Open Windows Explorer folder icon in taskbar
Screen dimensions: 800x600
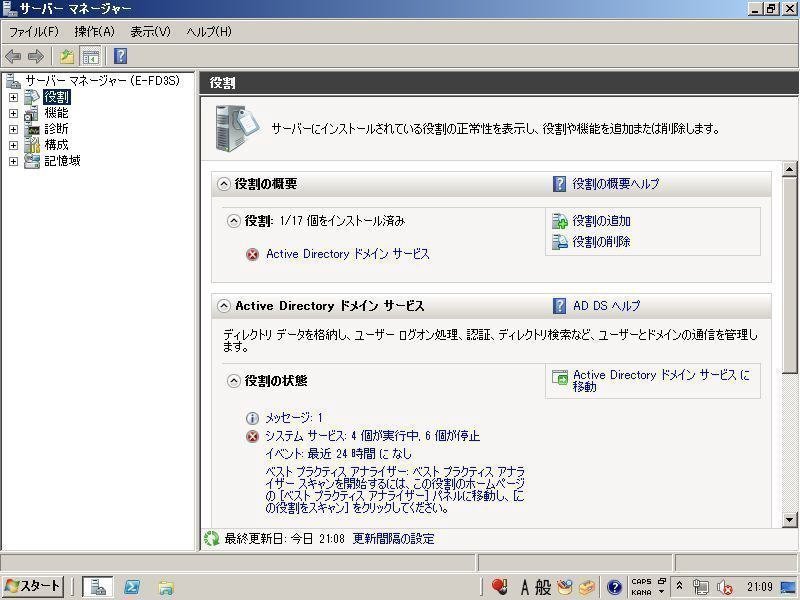tap(166, 588)
